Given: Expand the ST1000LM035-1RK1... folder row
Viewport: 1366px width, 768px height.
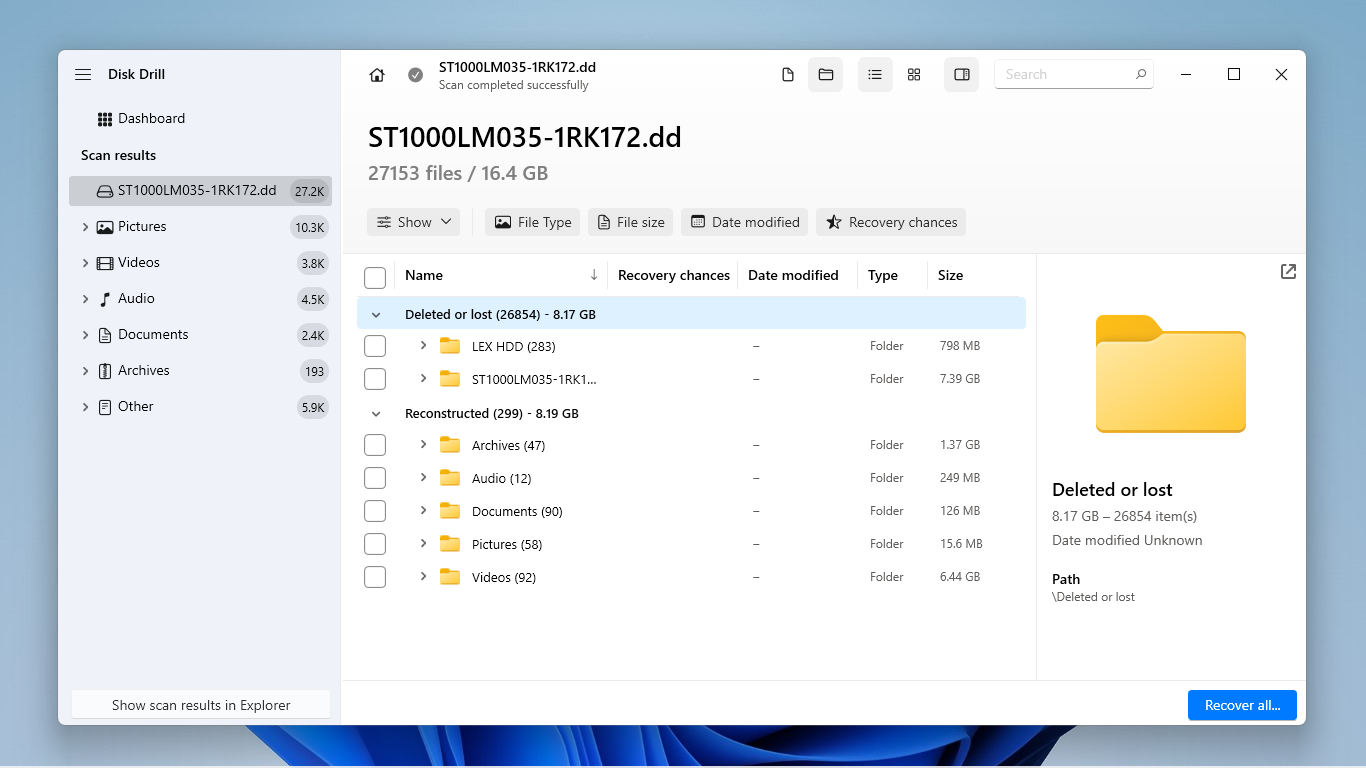Looking at the screenshot, I should tap(423, 378).
